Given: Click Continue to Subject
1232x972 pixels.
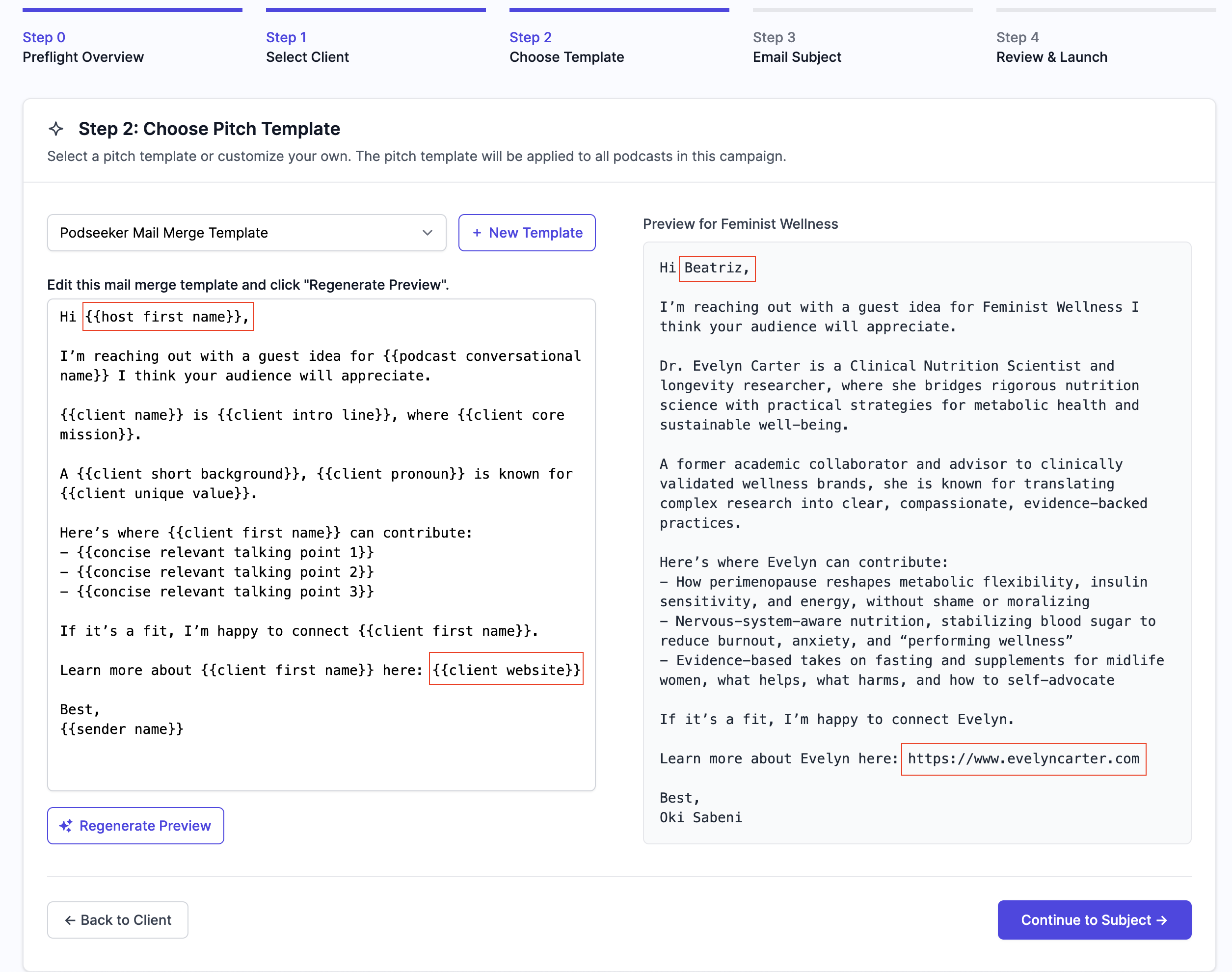Looking at the screenshot, I should pyautogui.click(x=1094, y=919).
